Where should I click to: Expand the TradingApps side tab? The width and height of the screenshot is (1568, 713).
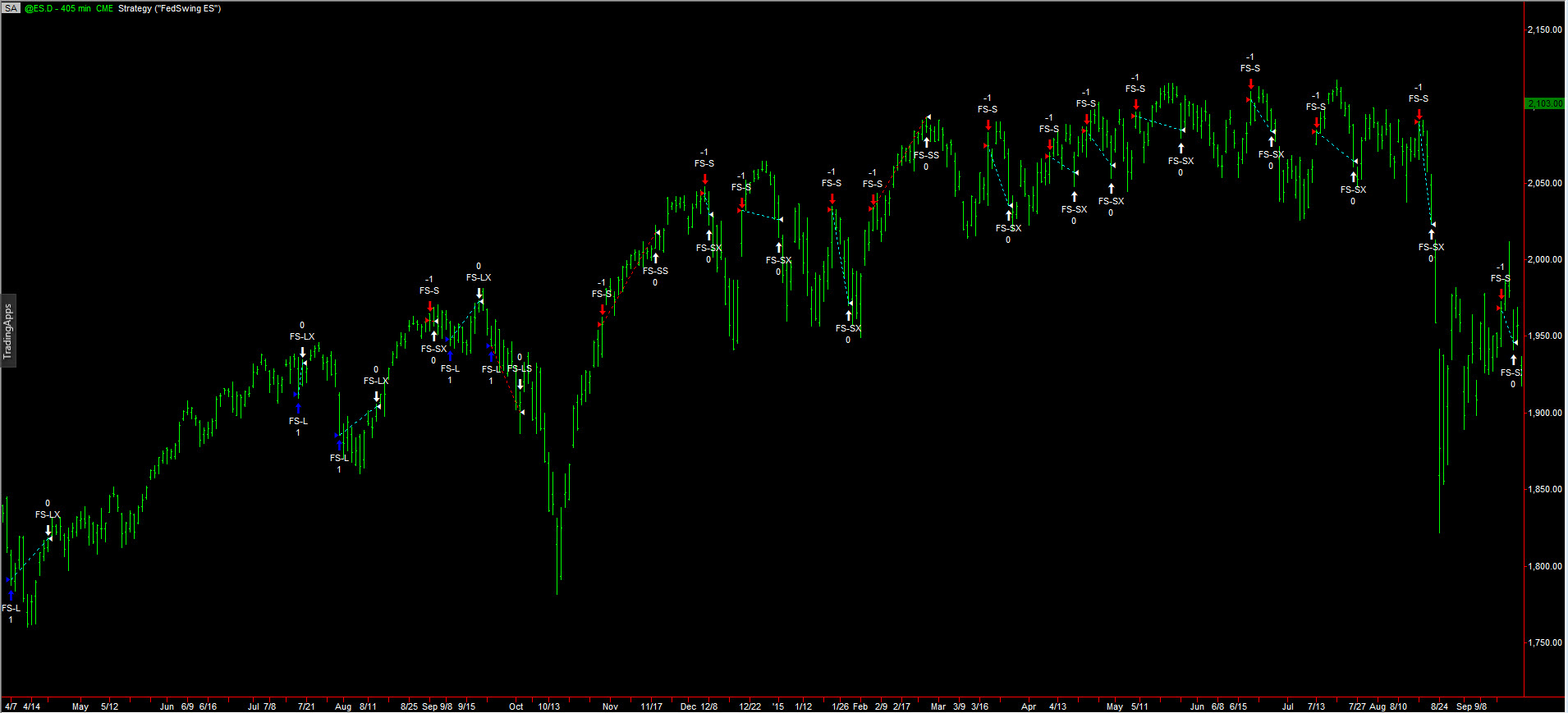point(7,330)
